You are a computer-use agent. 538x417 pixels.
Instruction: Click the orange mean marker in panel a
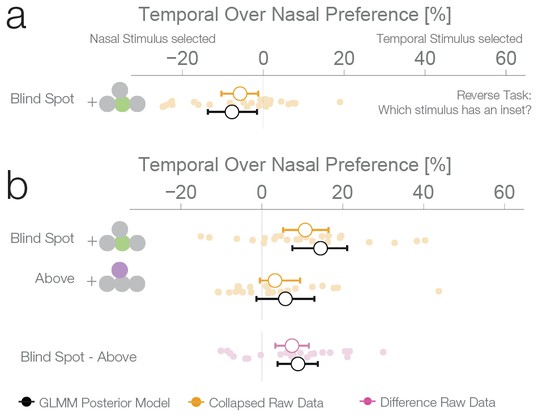click(x=240, y=93)
